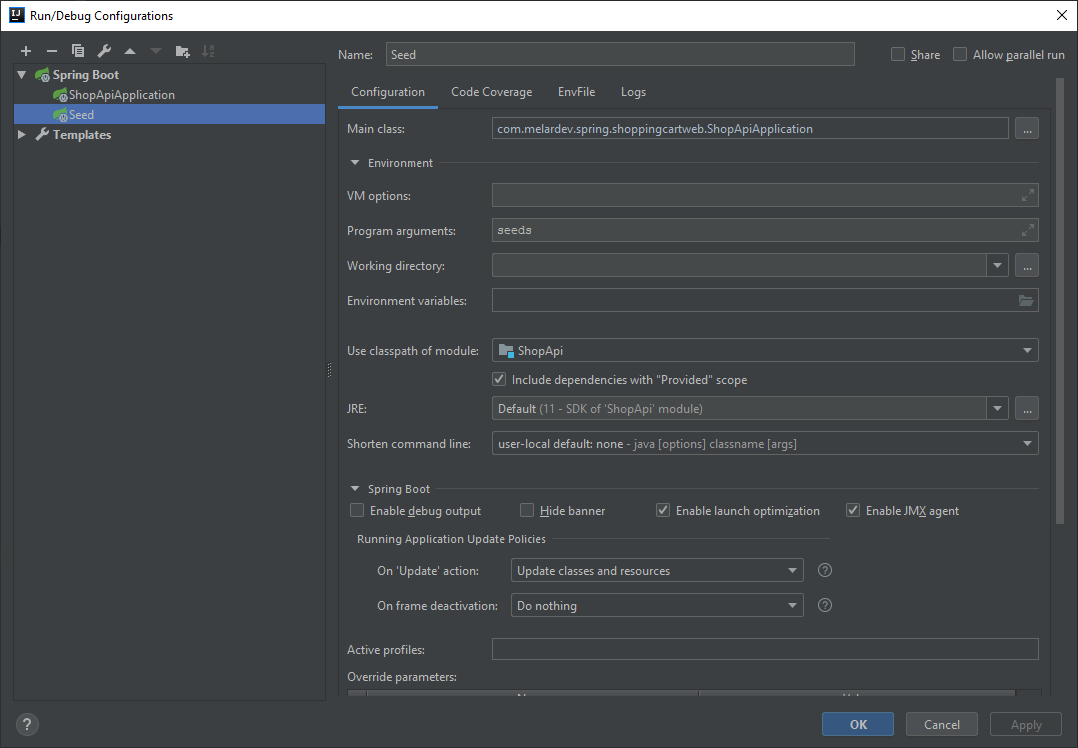The width and height of the screenshot is (1078, 748).
Task: Open On frame deactivation dropdown
Action: [657, 605]
